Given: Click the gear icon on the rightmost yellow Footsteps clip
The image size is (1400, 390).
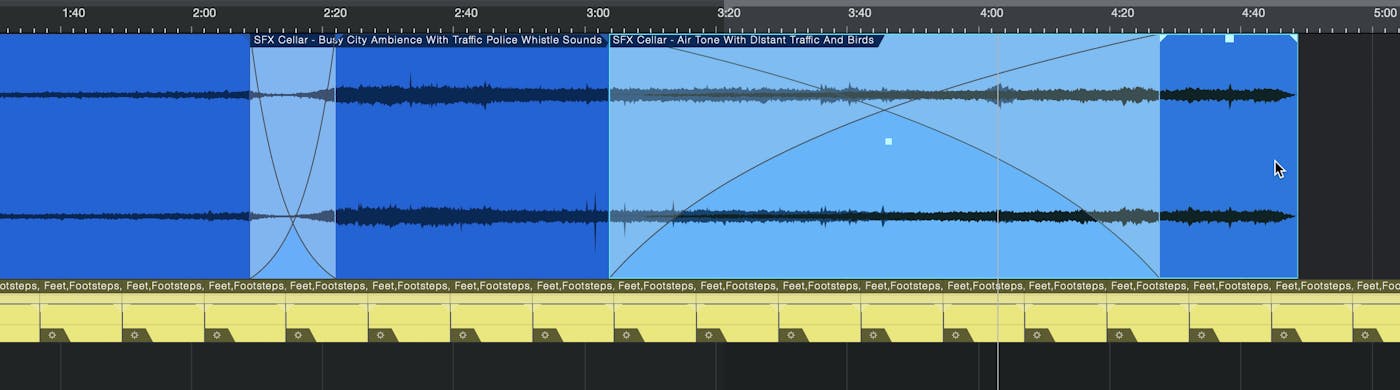Looking at the screenshot, I should 1364,335.
